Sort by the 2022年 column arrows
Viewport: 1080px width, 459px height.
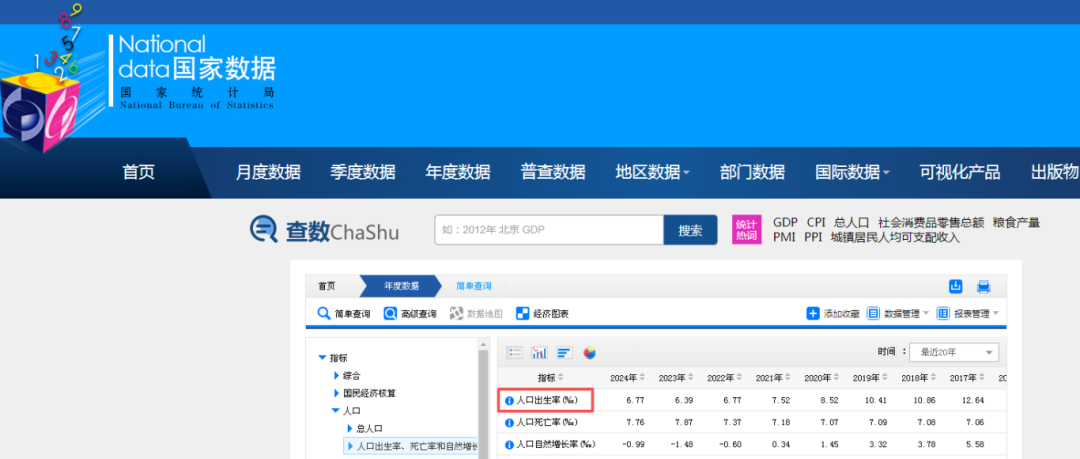[x=739, y=378]
